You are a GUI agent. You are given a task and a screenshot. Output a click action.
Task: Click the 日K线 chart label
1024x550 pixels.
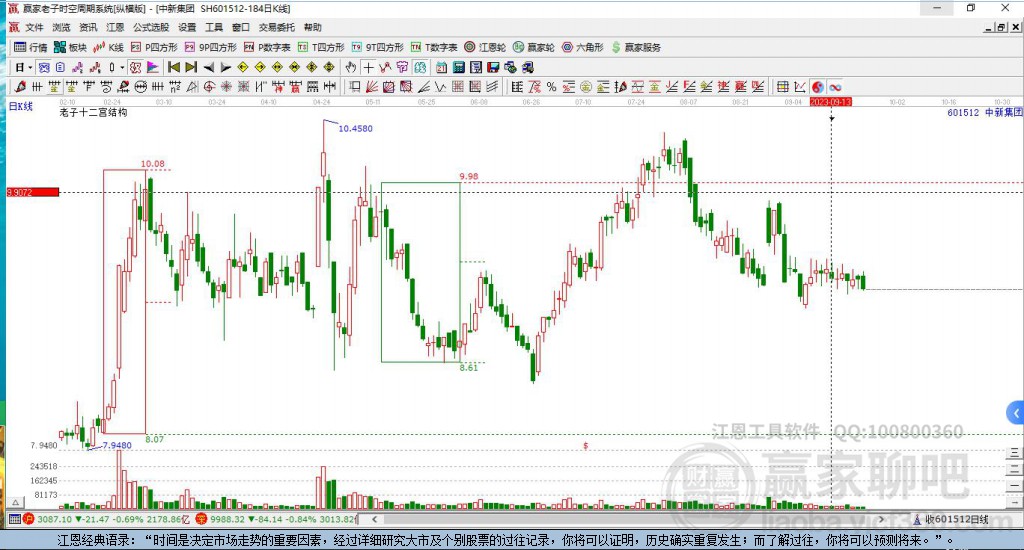coord(21,106)
